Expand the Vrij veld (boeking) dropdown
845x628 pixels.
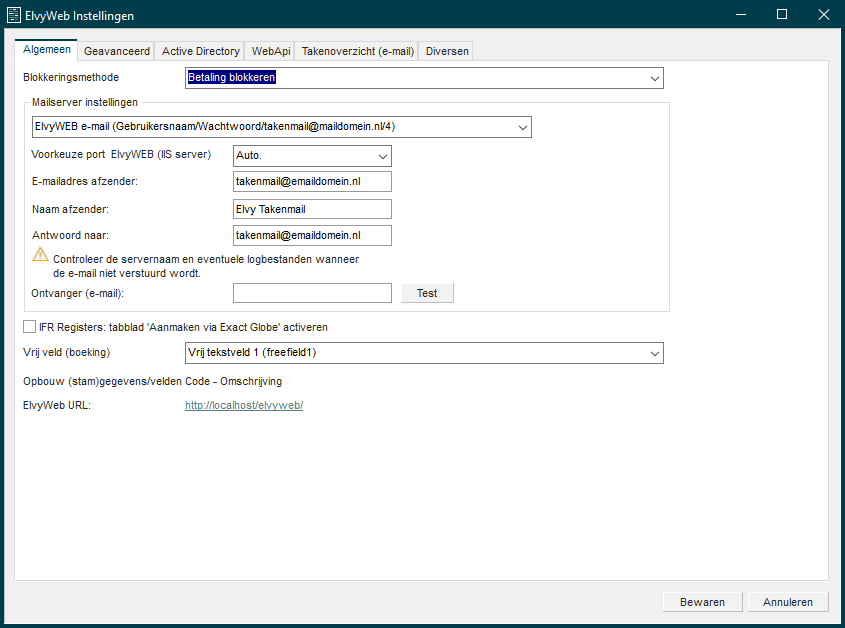coord(424,353)
